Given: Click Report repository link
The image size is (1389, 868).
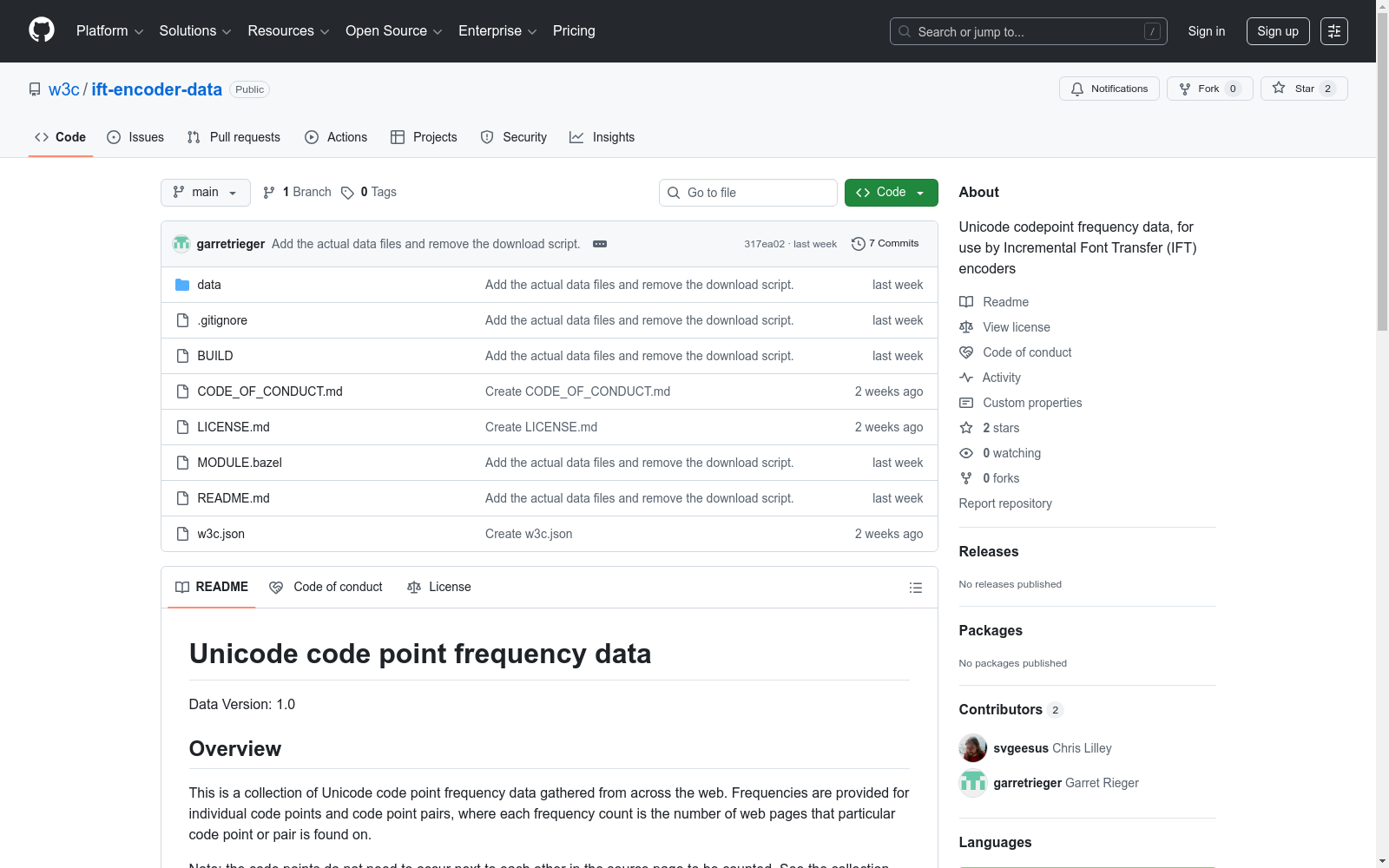Looking at the screenshot, I should (1005, 503).
